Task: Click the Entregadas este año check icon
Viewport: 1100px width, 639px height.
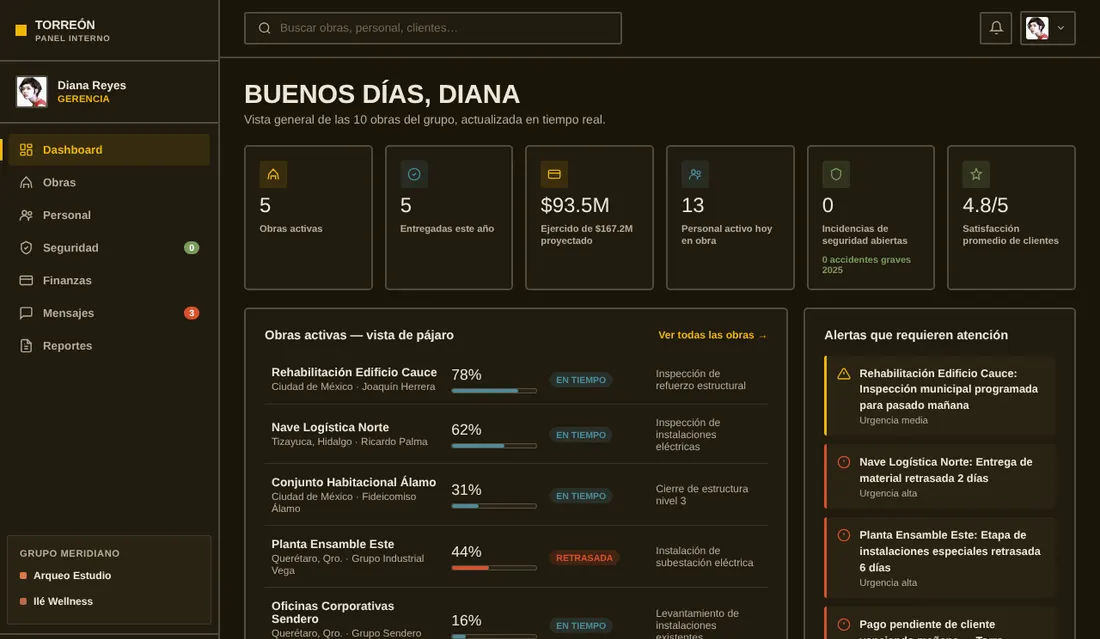Action: [414, 174]
